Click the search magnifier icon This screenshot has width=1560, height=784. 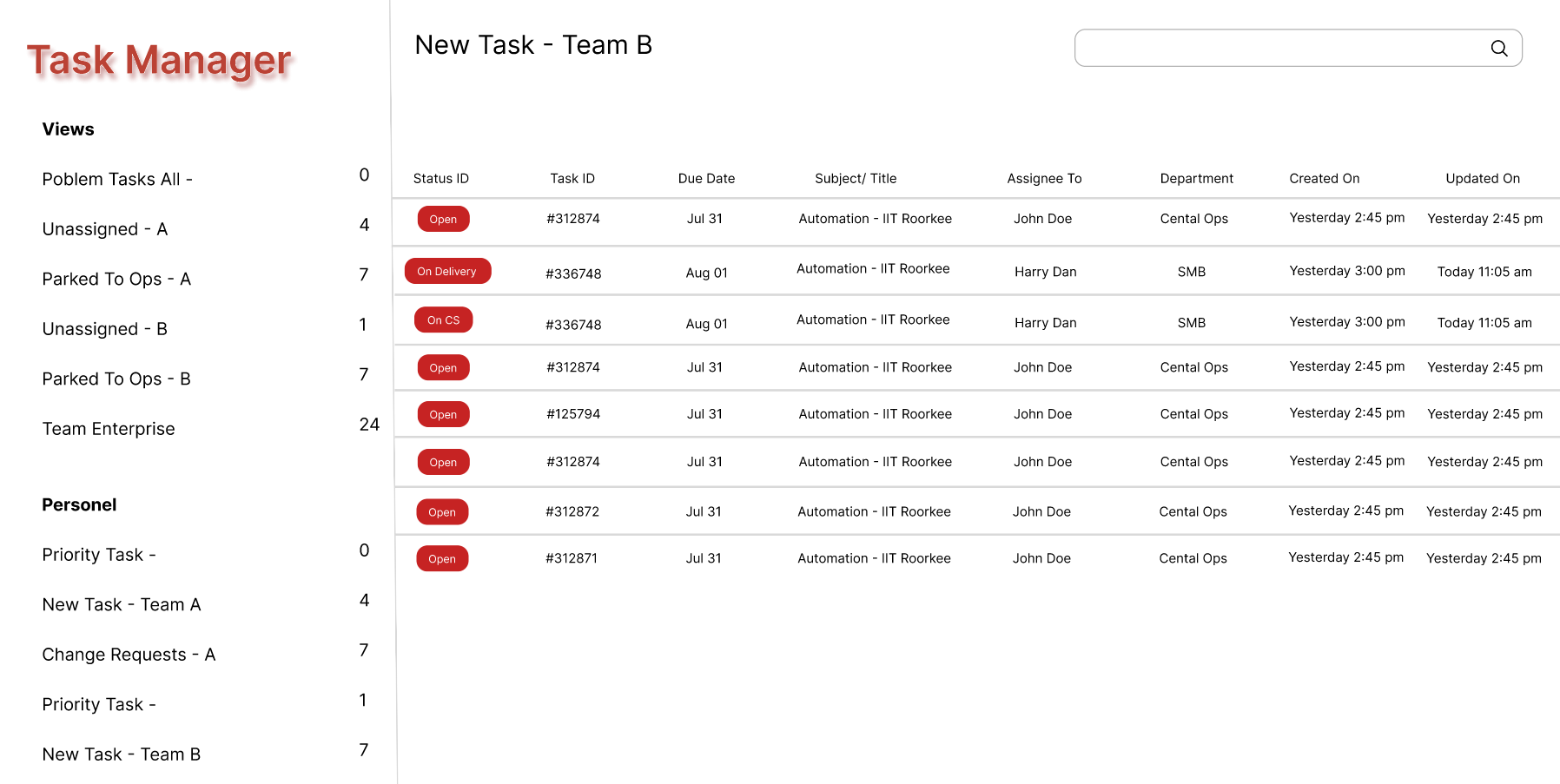click(x=1498, y=49)
